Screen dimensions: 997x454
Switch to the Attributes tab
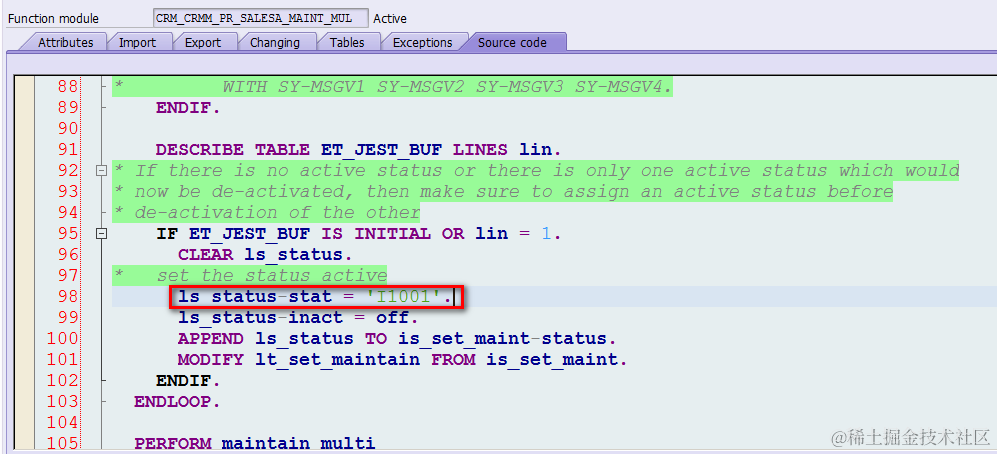point(65,43)
